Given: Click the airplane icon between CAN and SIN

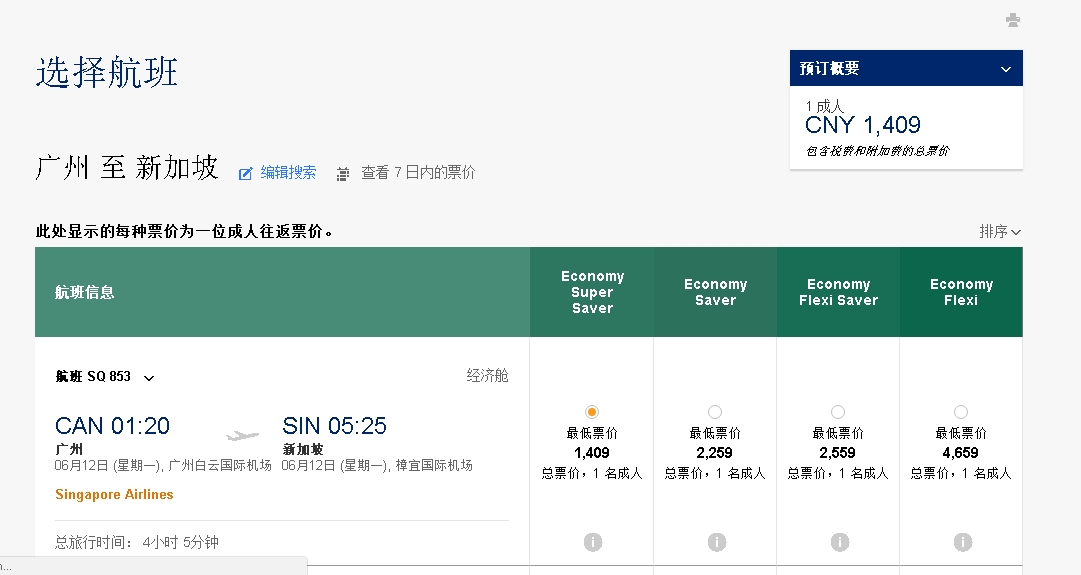Looking at the screenshot, I should point(243,435).
